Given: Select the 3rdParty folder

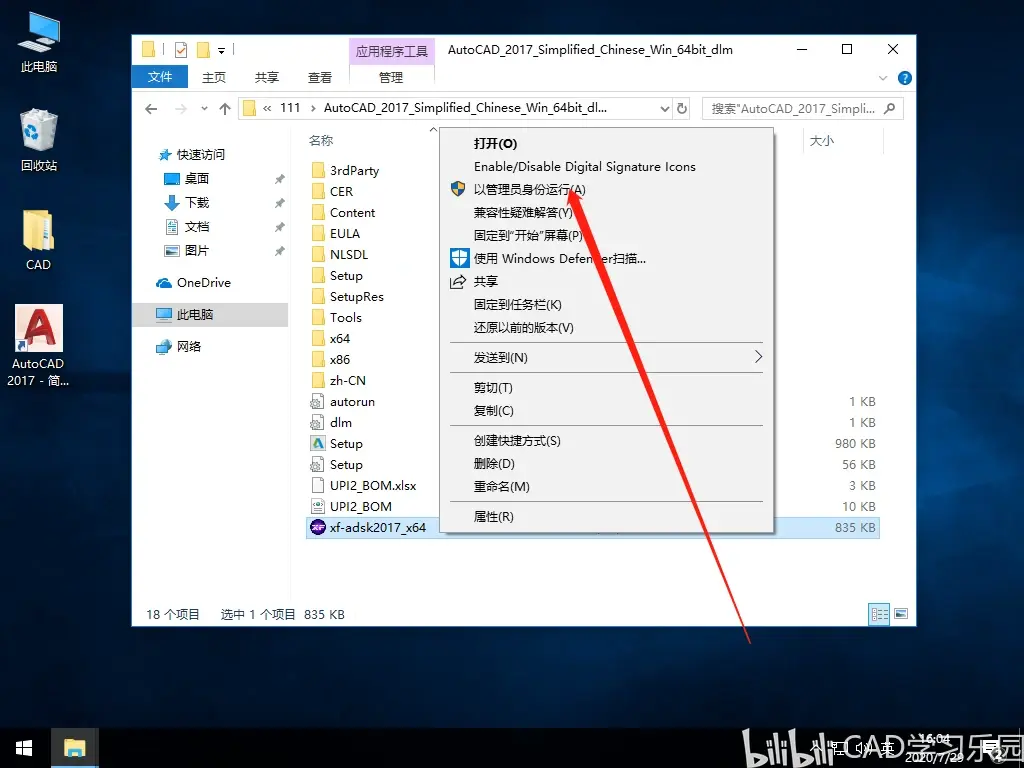Looking at the screenshot, I should 354,170.
